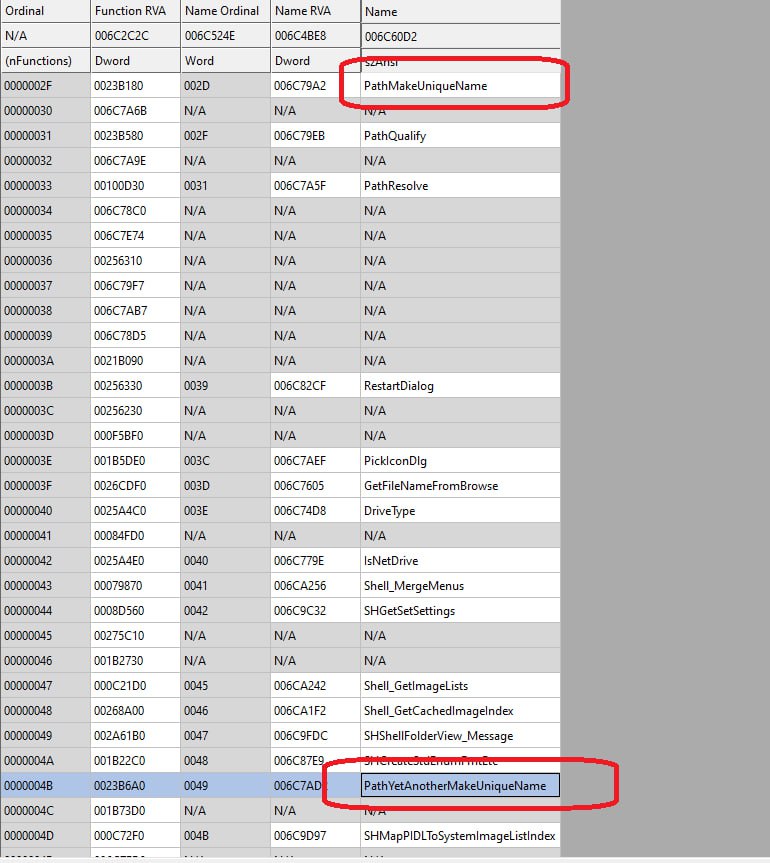The width and height of the screenshot is (770, 863).
Task: Select ordinal 0000004A
Action: click(45, 761)
